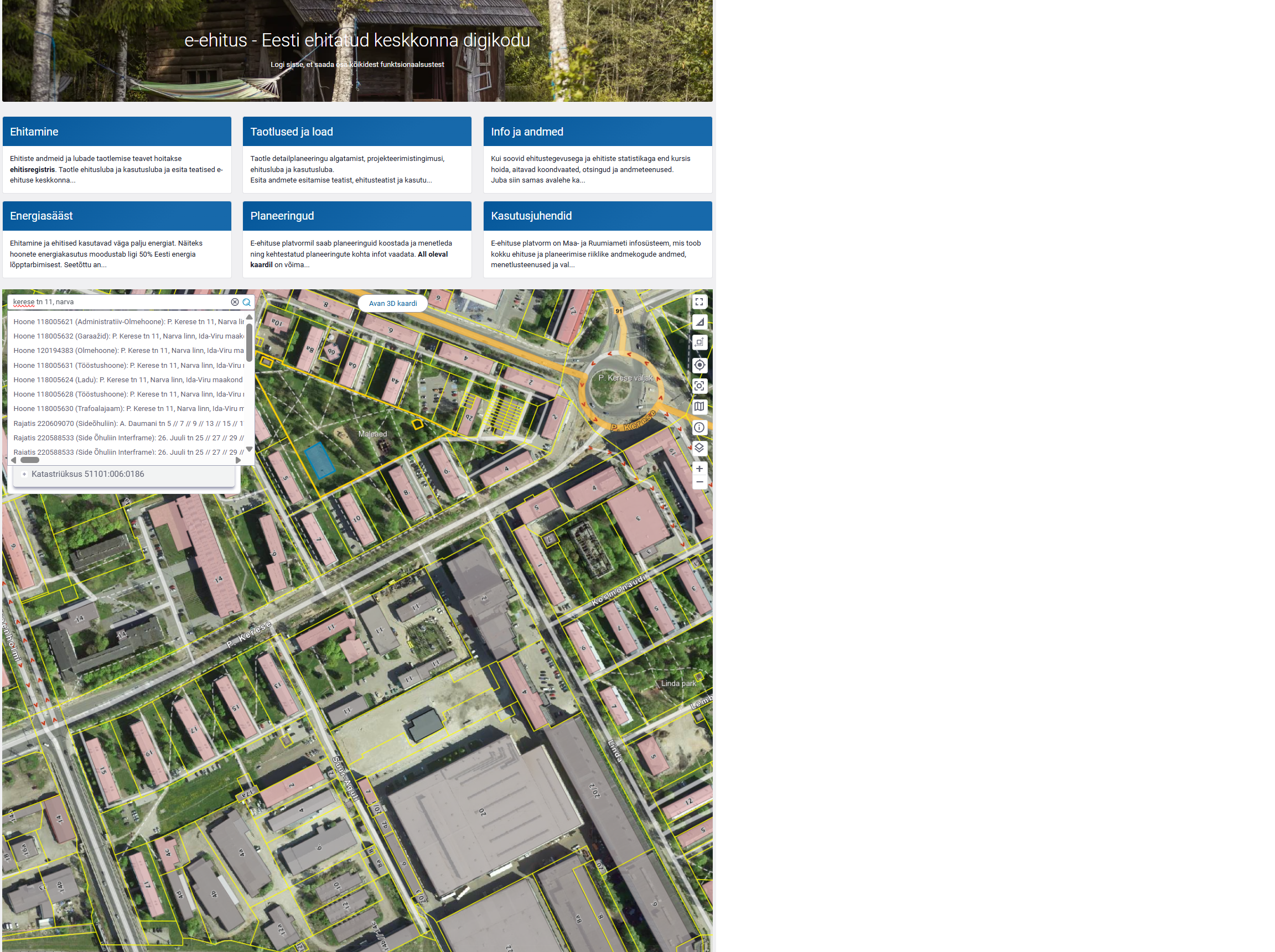Click the Avan 3D kaardi button

(x=392, y=304)
